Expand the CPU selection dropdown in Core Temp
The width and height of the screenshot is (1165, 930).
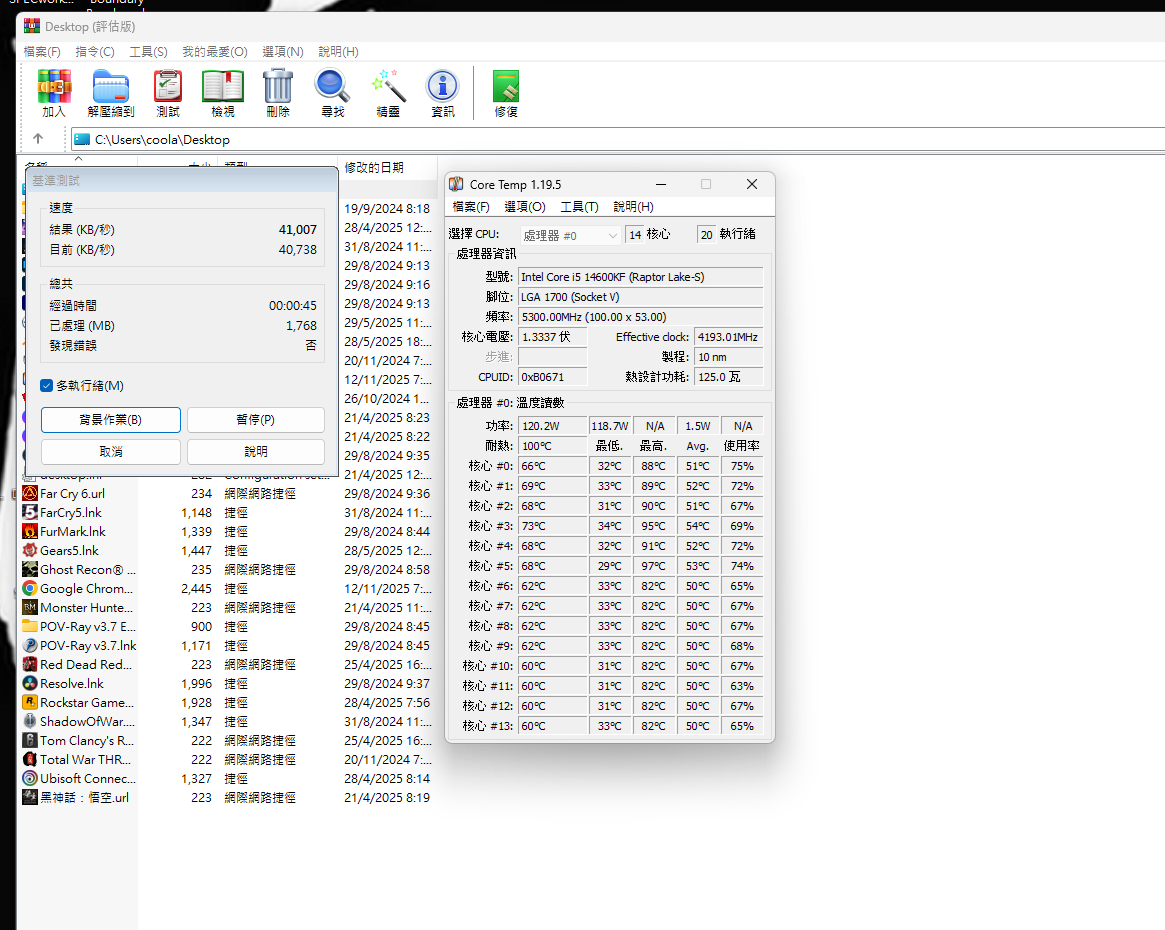(571, 235)
